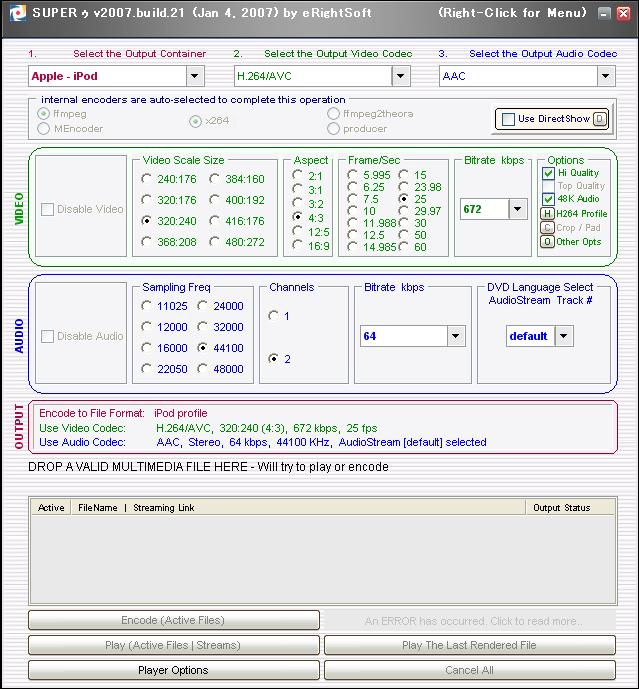This screenshot has height=689, width=639.
Task: Open the Output Video Codec dropdown arrow
Action: pyautogui.click(x=400, y=76)
